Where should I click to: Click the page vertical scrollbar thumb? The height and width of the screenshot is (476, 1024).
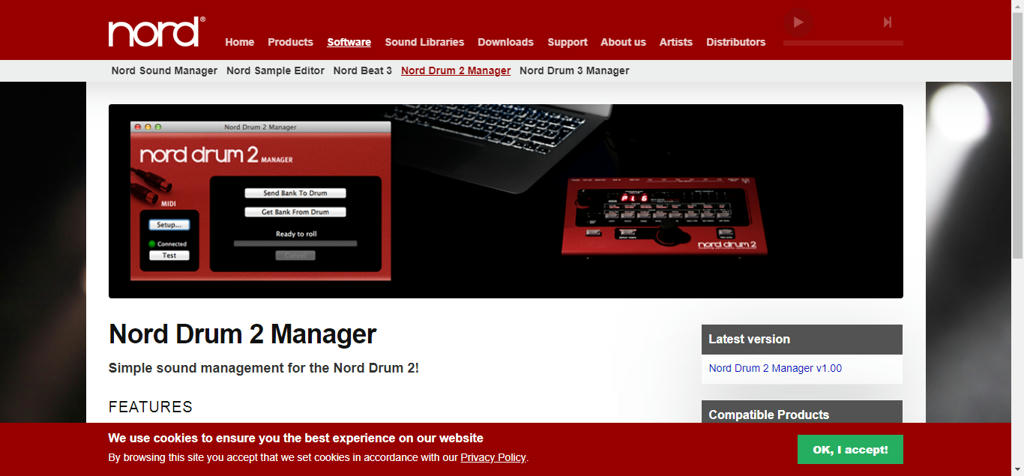pyautogui.click(x=1017, y=134)
